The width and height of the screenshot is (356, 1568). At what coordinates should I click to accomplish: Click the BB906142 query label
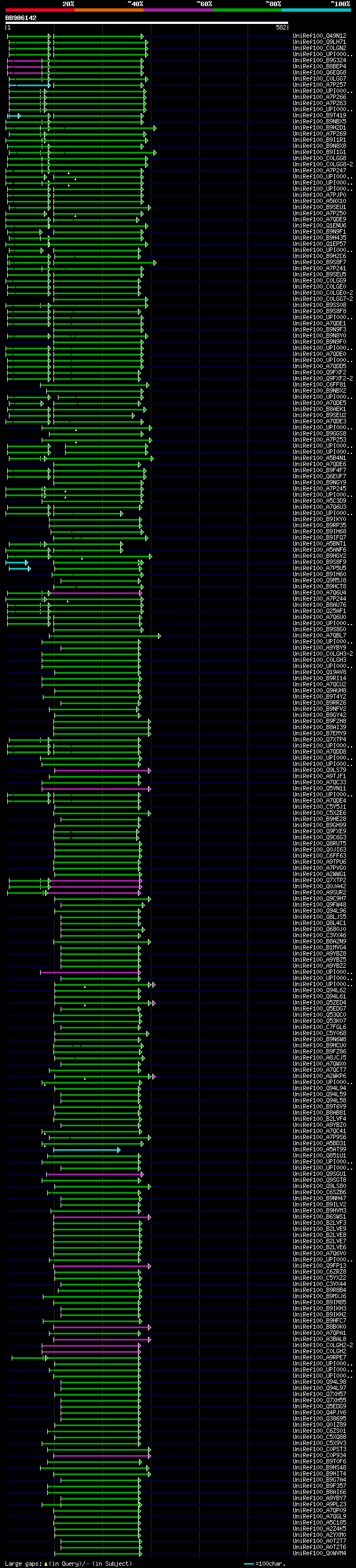[x=21, y=18]
